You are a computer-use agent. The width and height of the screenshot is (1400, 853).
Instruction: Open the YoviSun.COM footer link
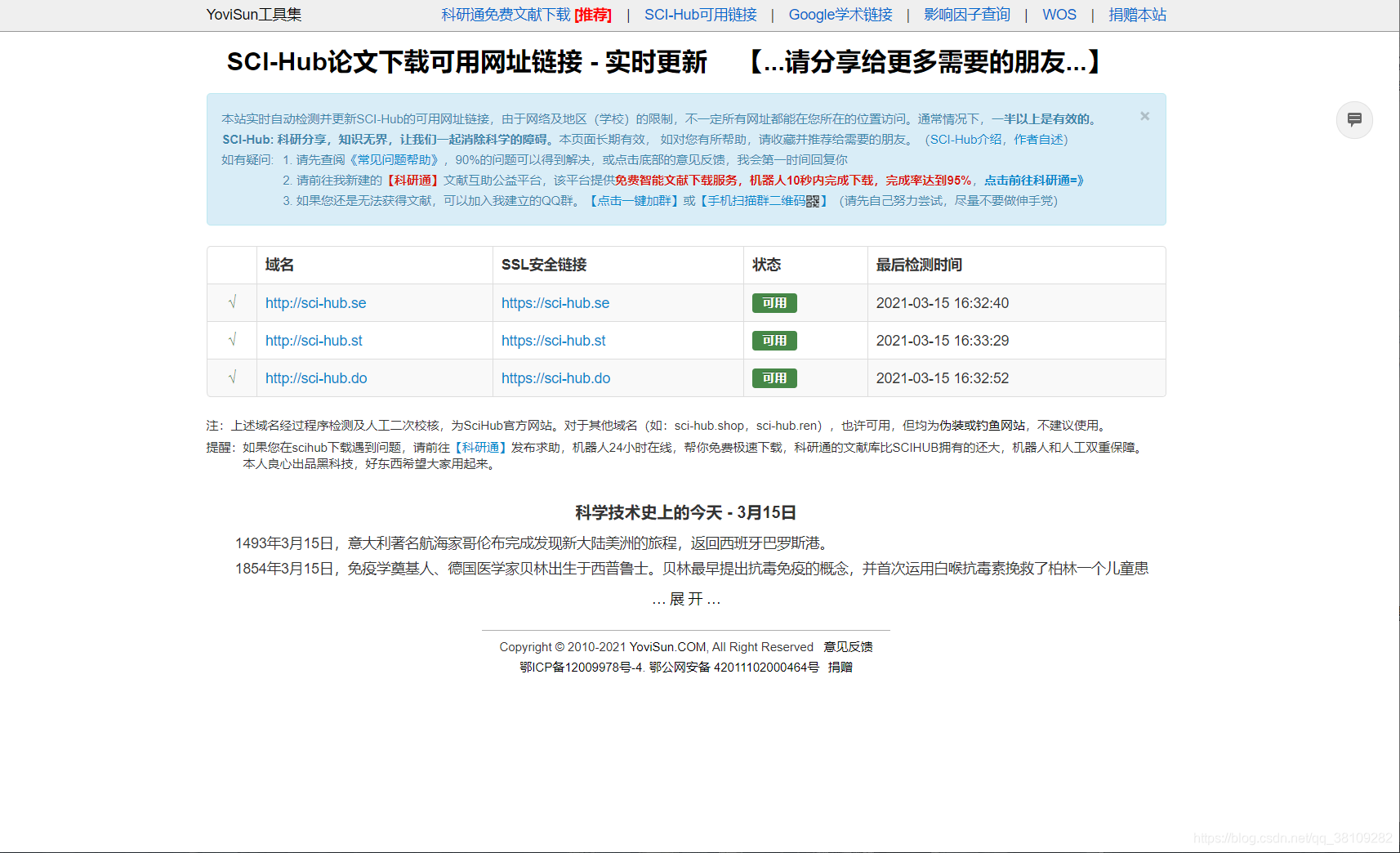click(x=667, y=647)
